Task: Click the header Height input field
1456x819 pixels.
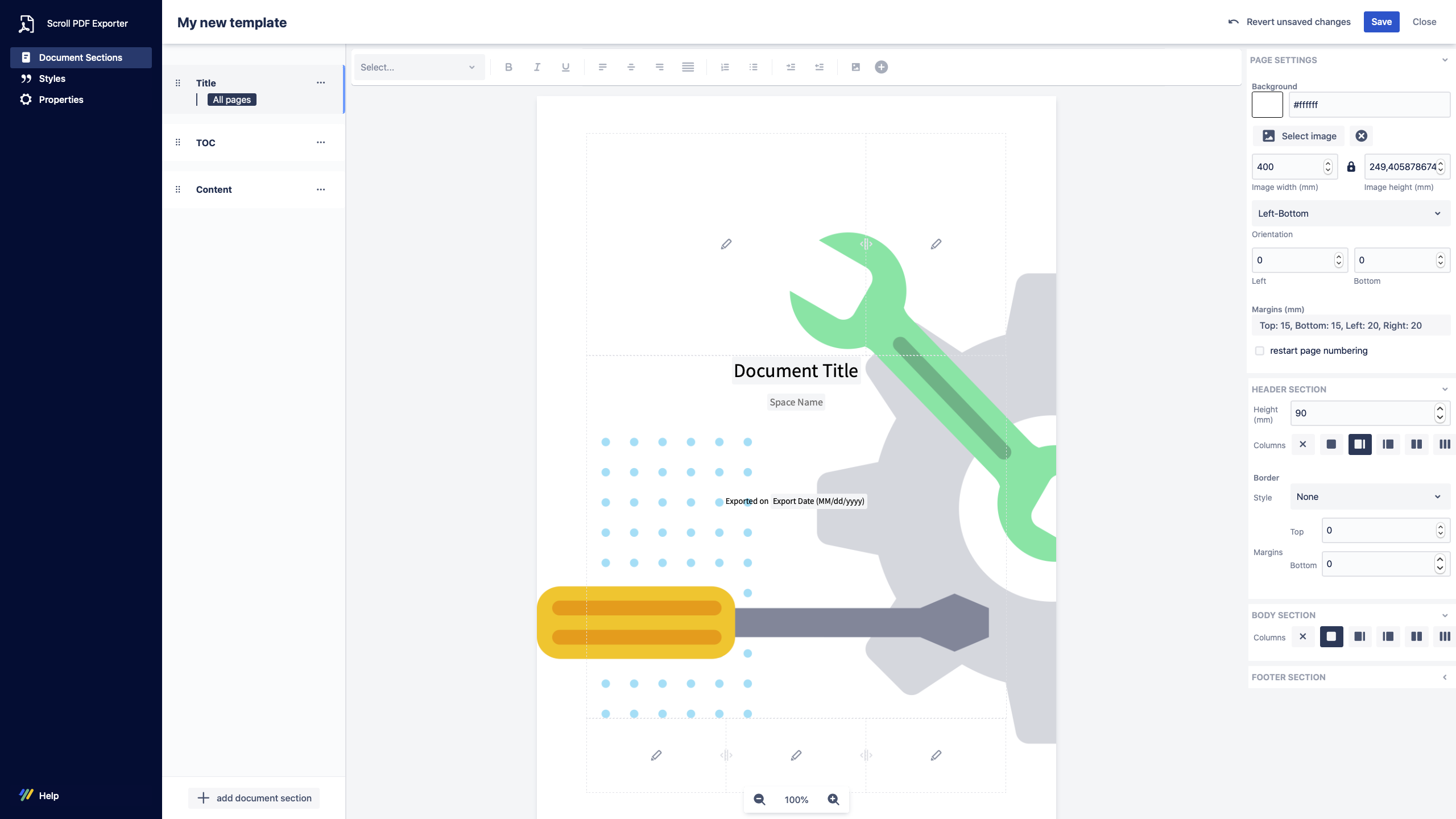Action: [x=1362, y=413]
